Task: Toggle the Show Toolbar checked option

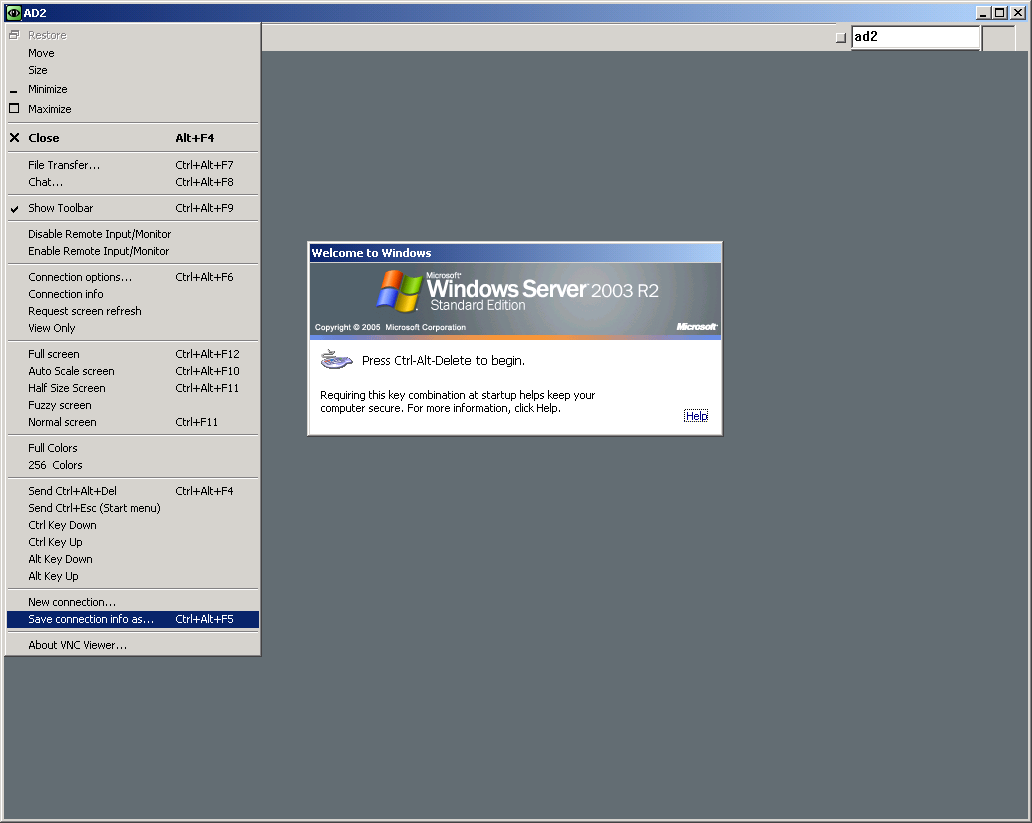Action: 61,208
